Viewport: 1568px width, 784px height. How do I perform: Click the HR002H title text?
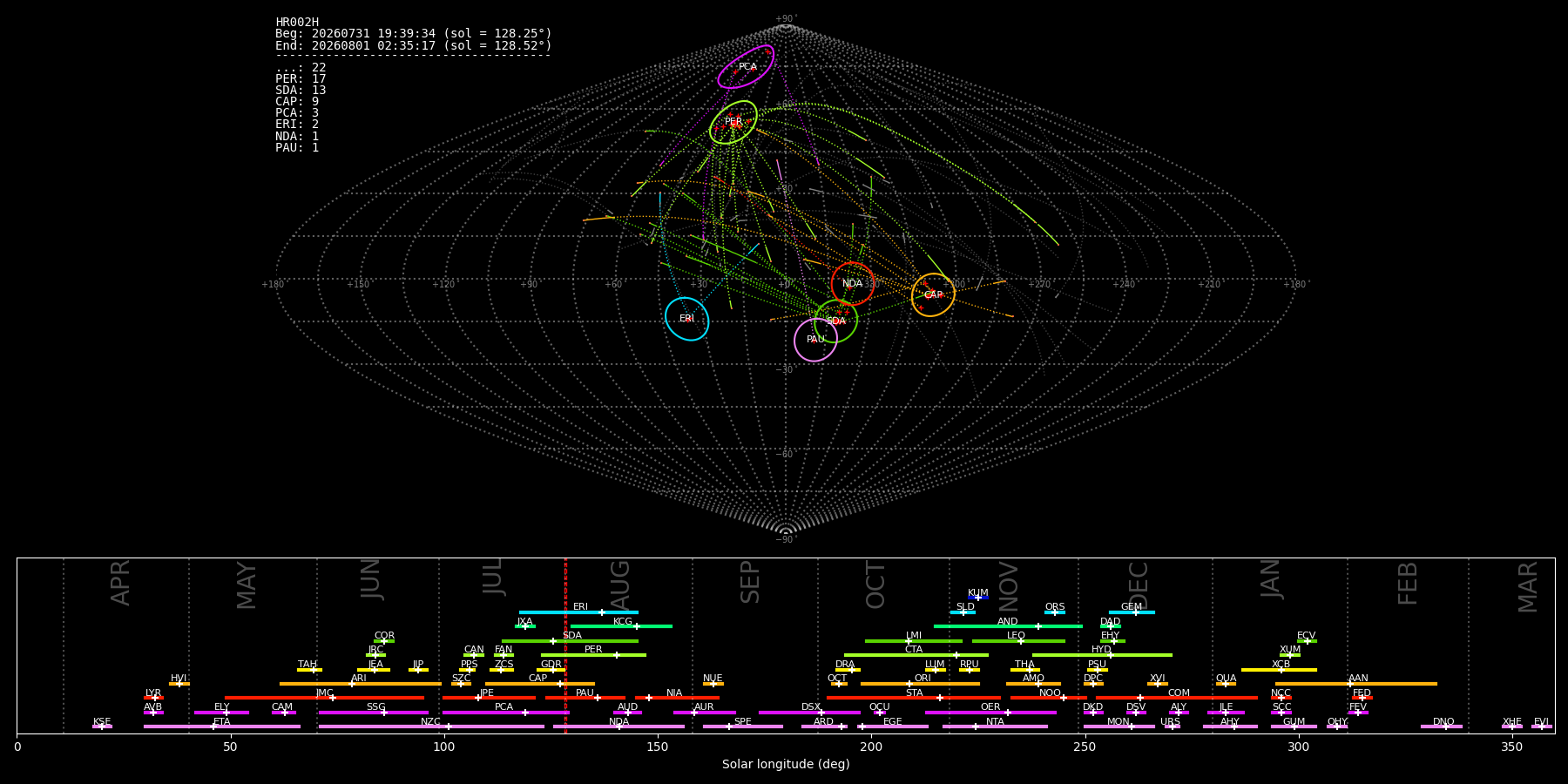point(297,23)
